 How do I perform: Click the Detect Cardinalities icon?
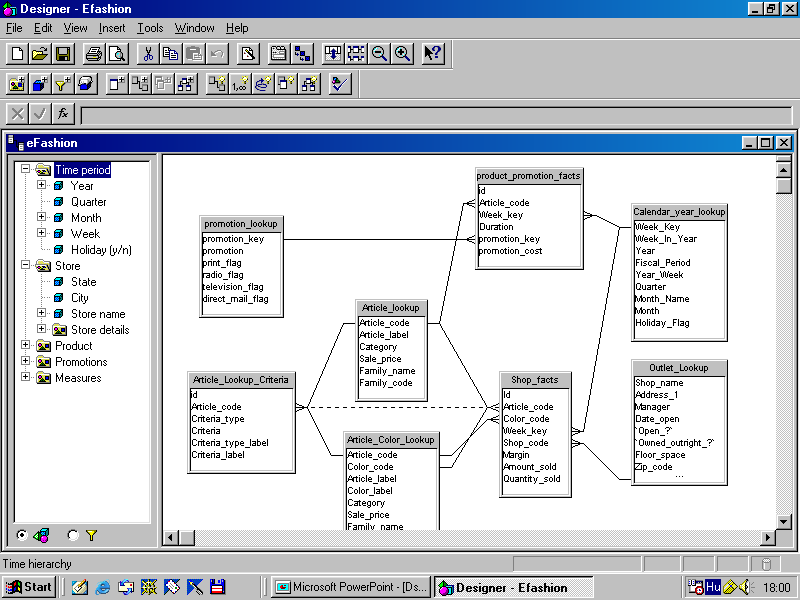pyautogui.click(x=240, y=84)
